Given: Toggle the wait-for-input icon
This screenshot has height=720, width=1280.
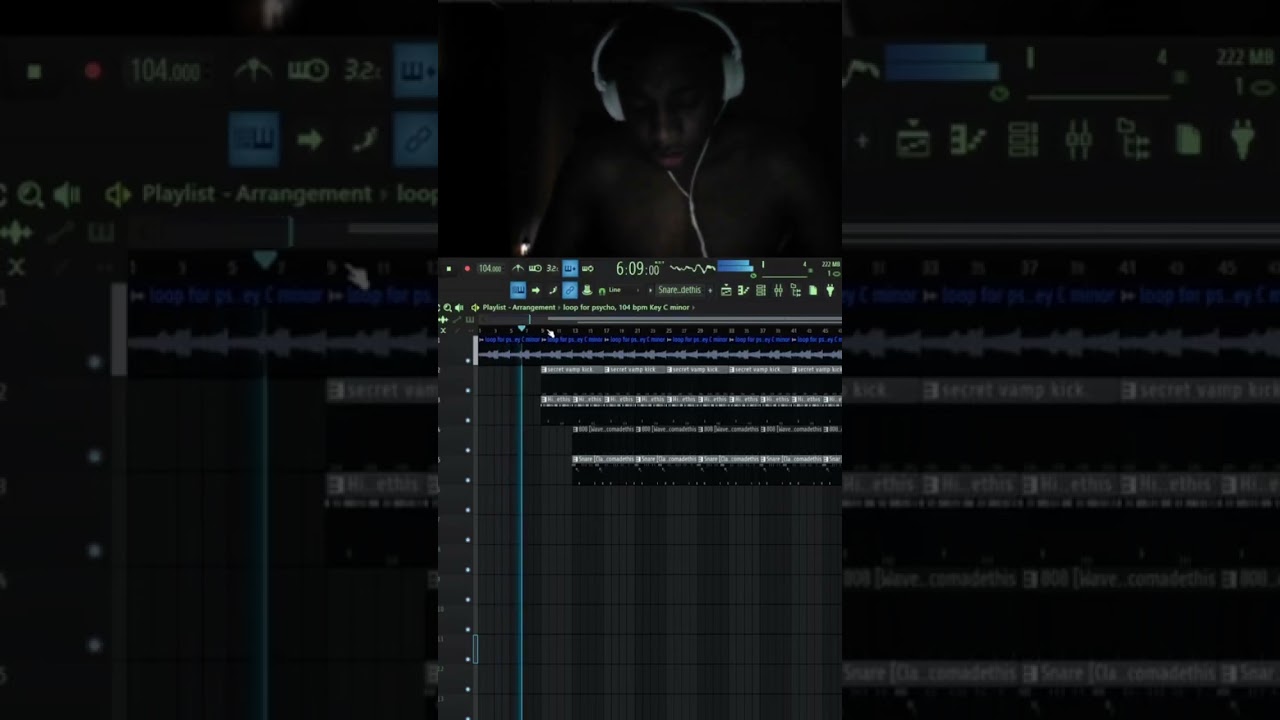Looking at the screenshot, I should (x=535, y=268).
